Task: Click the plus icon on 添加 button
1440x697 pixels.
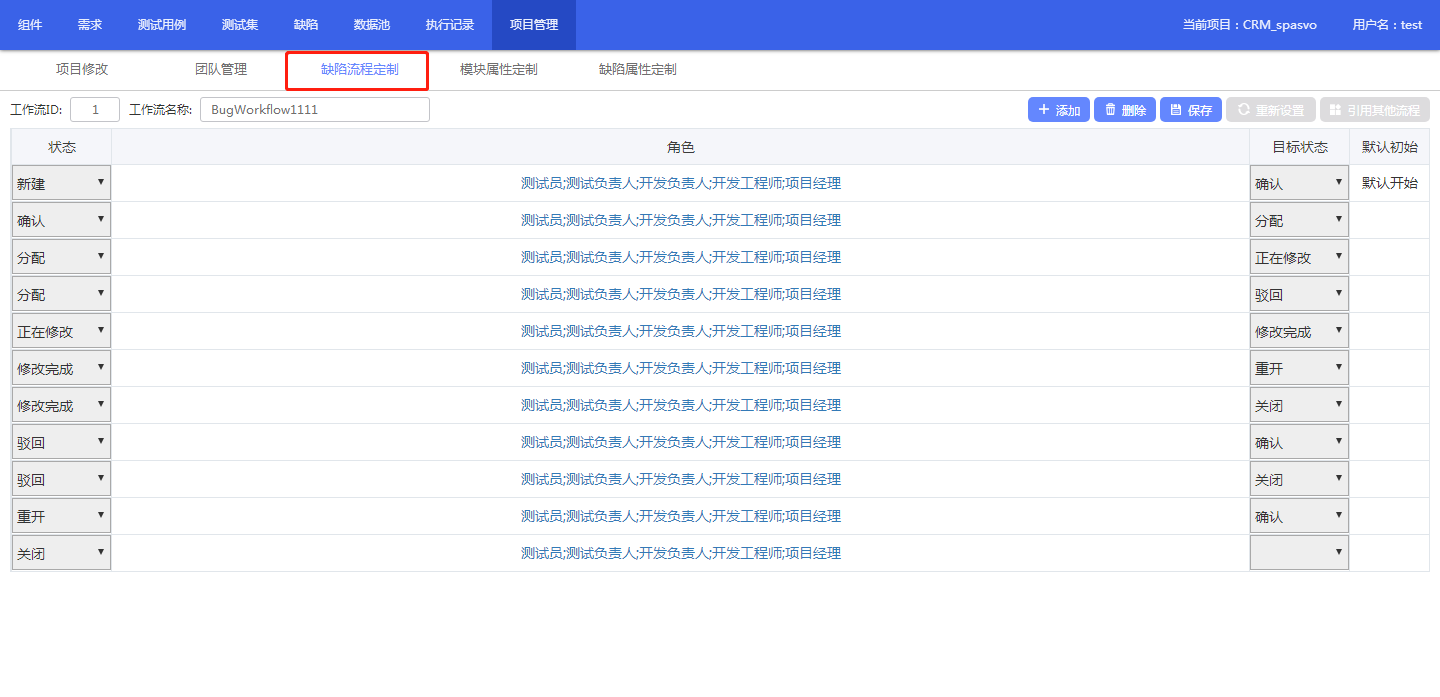Action: click(x=1044, y=110)
